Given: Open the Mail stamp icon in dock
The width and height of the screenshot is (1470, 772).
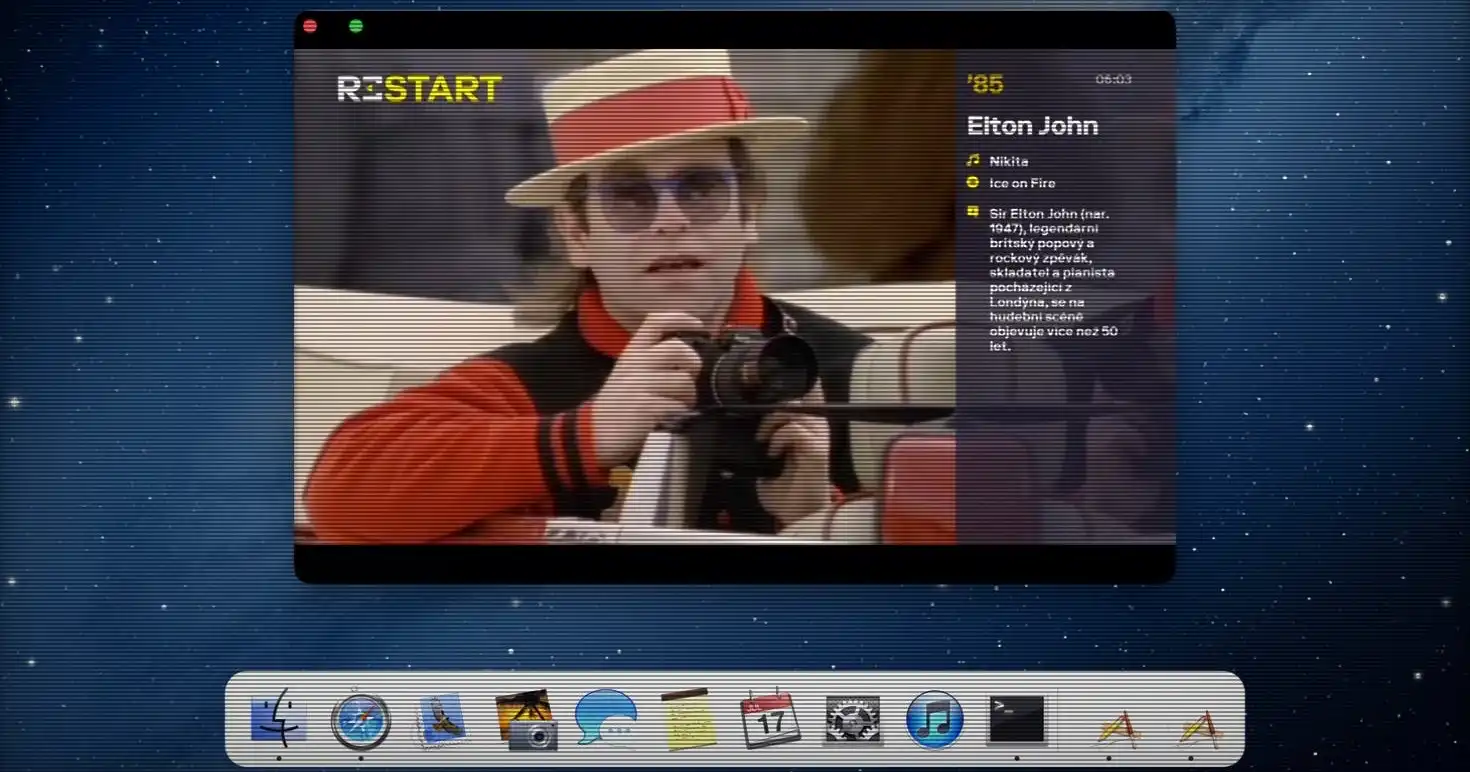Looking at the screenshot, I should [x=443, y=720].
